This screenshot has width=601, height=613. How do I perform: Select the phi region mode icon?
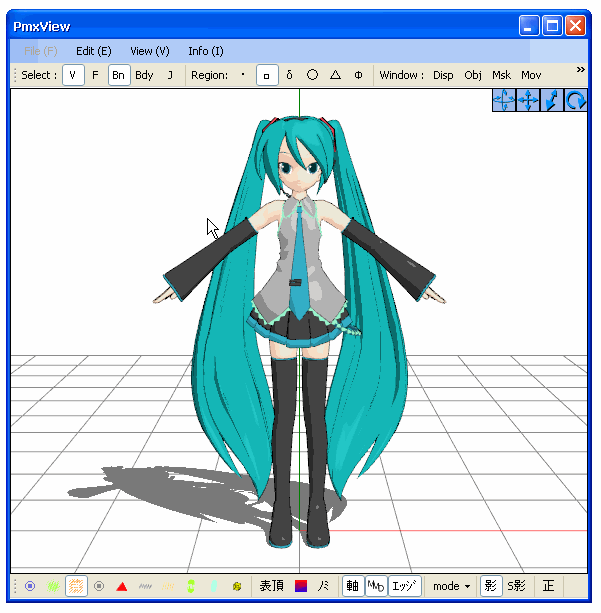pyautogui.click(x=358, y=75)
